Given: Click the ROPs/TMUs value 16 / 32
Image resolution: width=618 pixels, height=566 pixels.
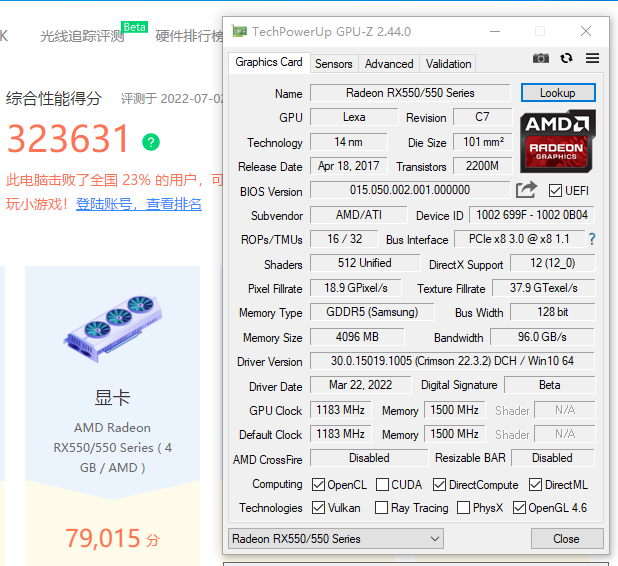Looking at the screenshot, I should click(344, 239).
